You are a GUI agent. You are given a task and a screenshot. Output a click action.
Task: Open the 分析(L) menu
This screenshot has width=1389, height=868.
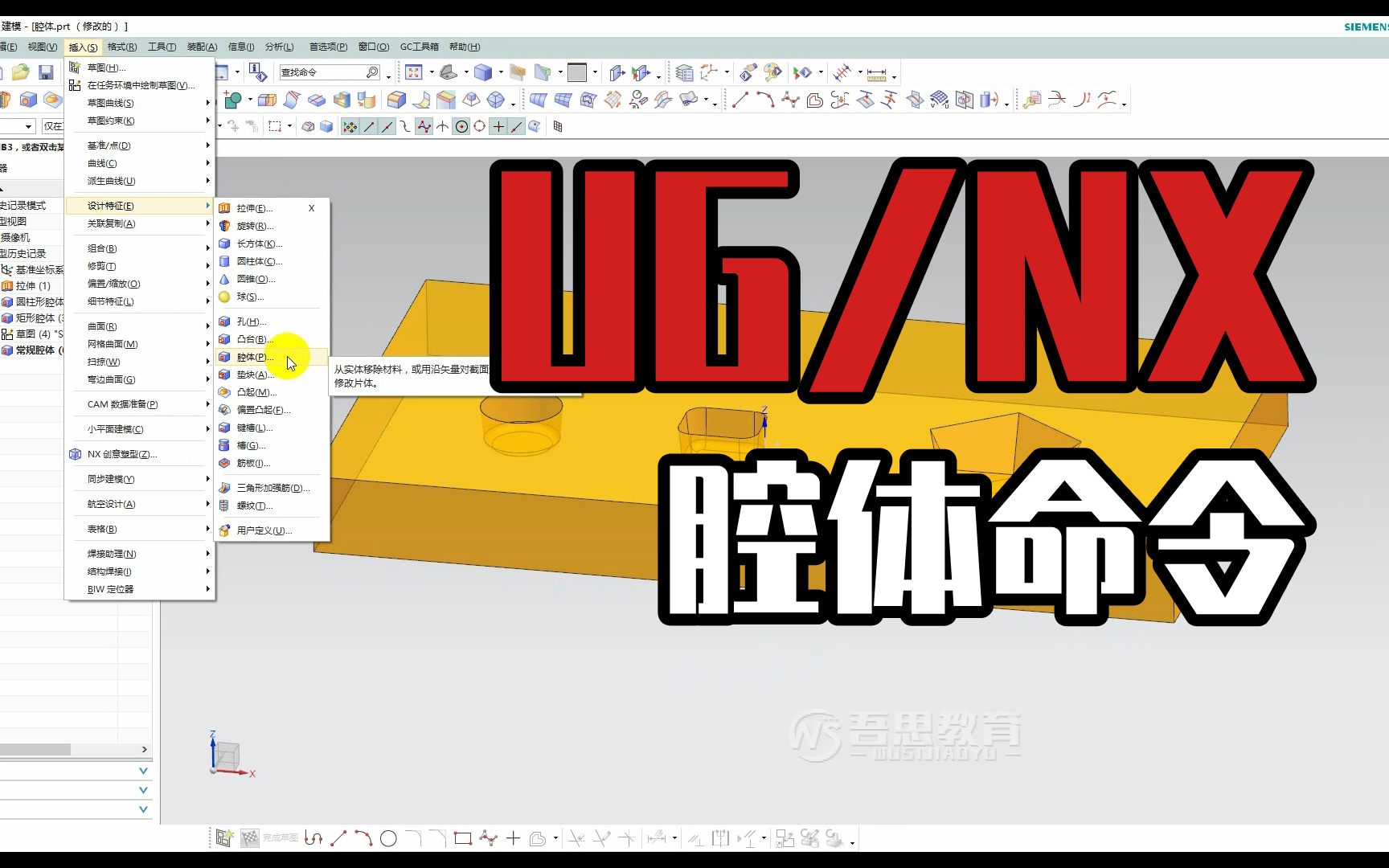(x=279, y=47)
